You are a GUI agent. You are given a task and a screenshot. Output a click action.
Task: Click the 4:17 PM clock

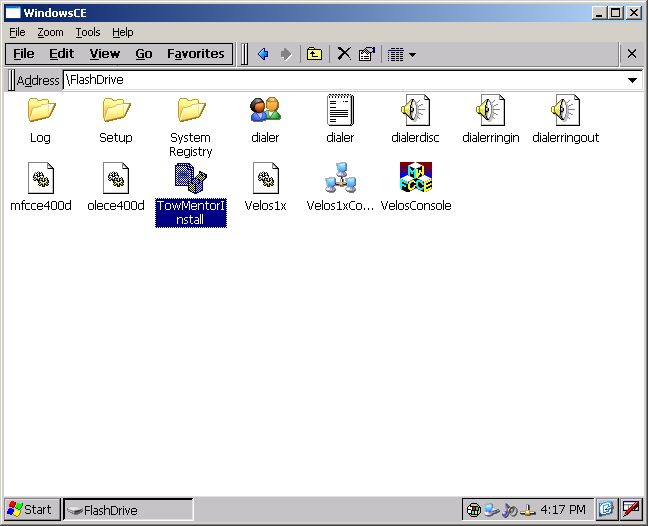tap(563, 510)
